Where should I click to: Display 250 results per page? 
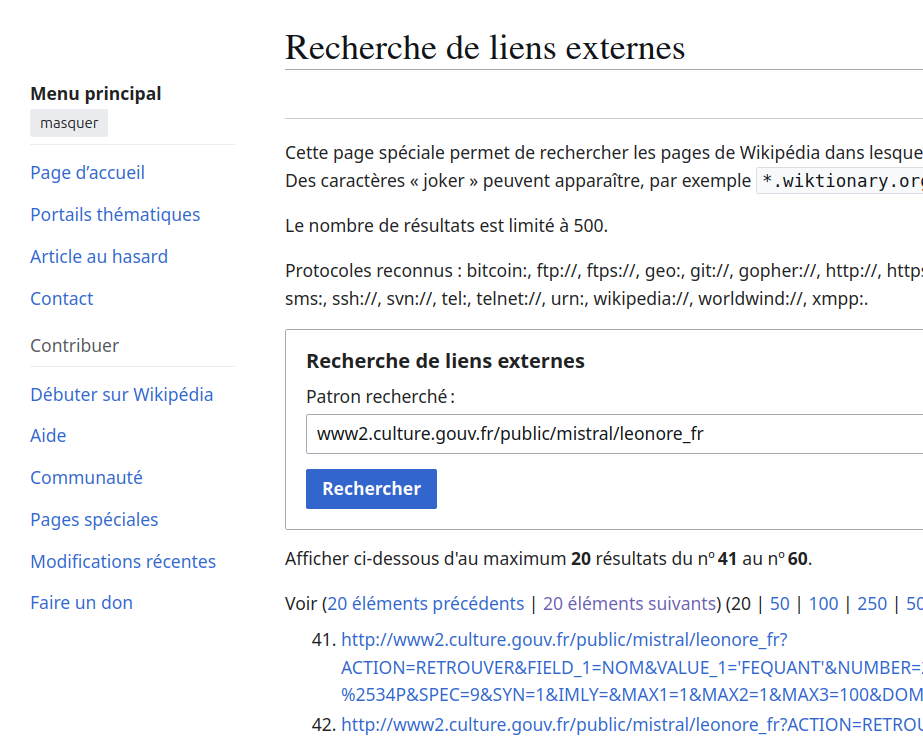[872, 603]
